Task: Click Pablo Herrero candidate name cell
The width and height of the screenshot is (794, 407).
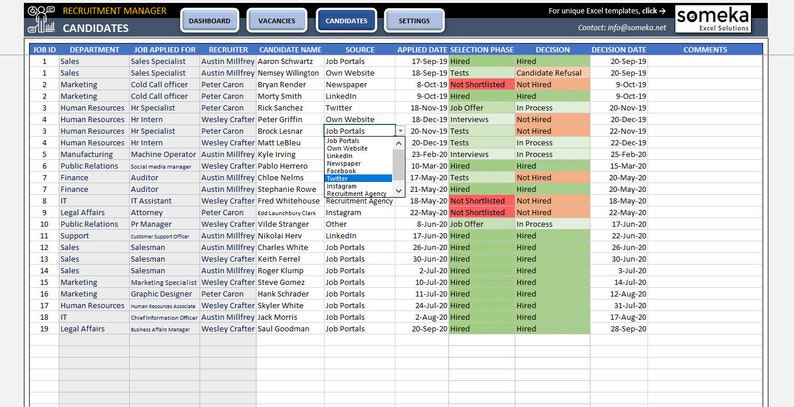Action: (290, 166)
